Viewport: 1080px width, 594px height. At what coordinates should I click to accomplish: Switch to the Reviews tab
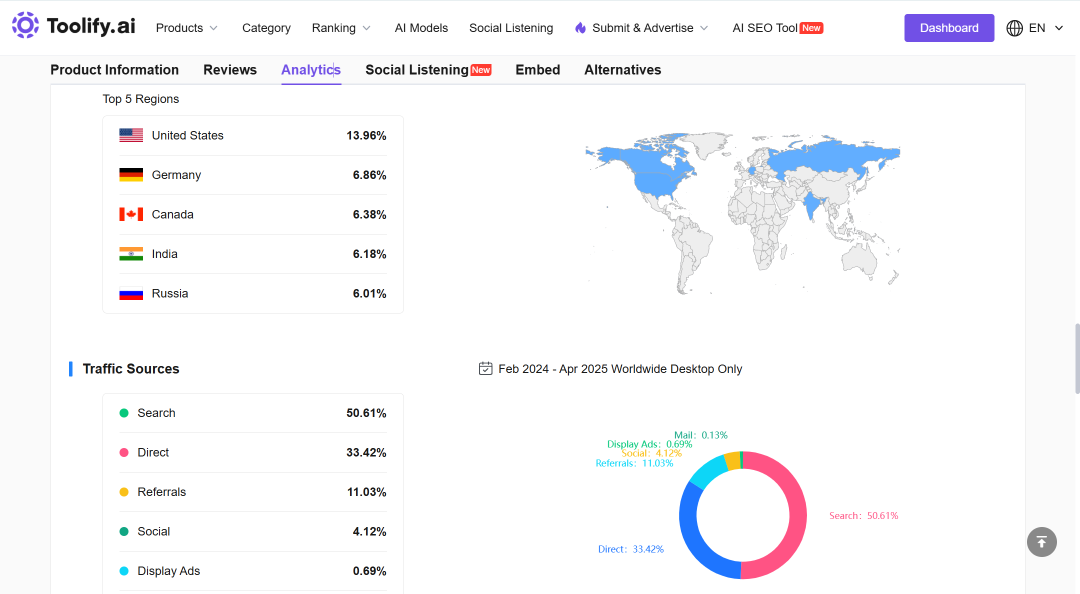pyautogui.click(x=230, y=70)
